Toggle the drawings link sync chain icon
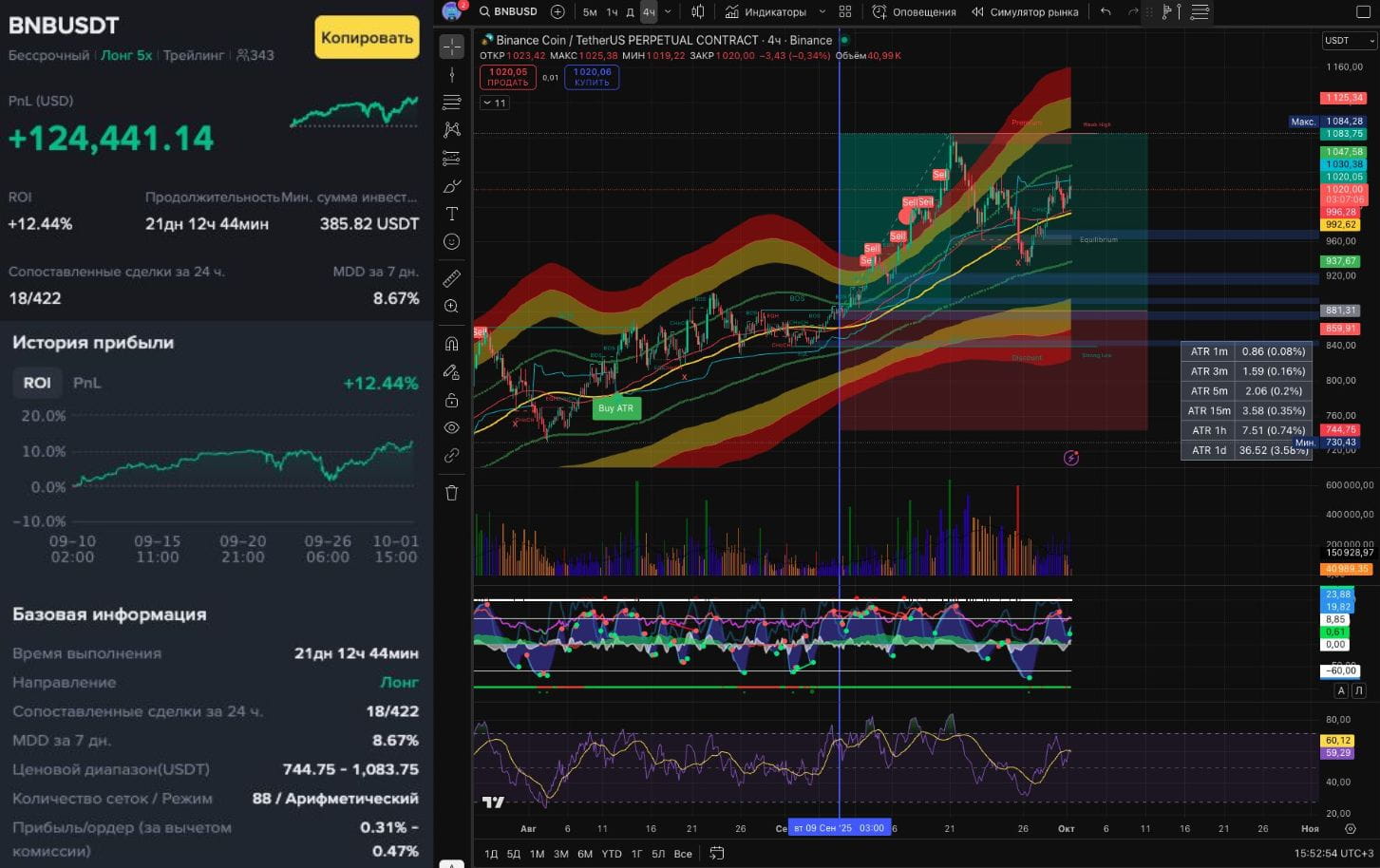 coord(452,456)
